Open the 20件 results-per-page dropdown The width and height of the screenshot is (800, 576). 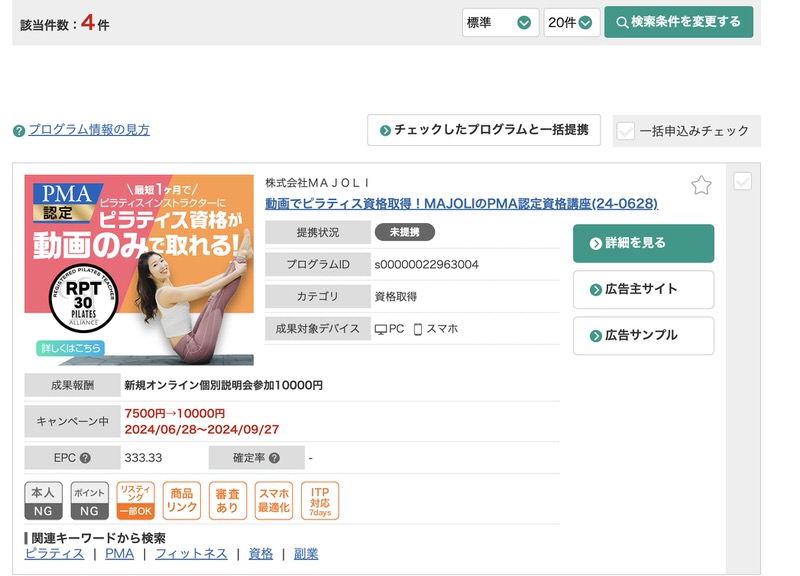[571, 22]
